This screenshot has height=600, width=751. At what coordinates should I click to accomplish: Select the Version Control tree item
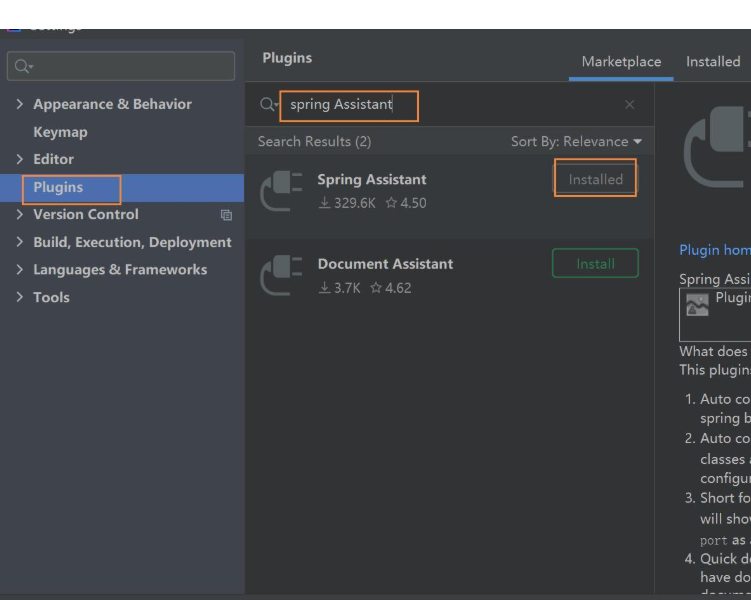tap(86, 214)
